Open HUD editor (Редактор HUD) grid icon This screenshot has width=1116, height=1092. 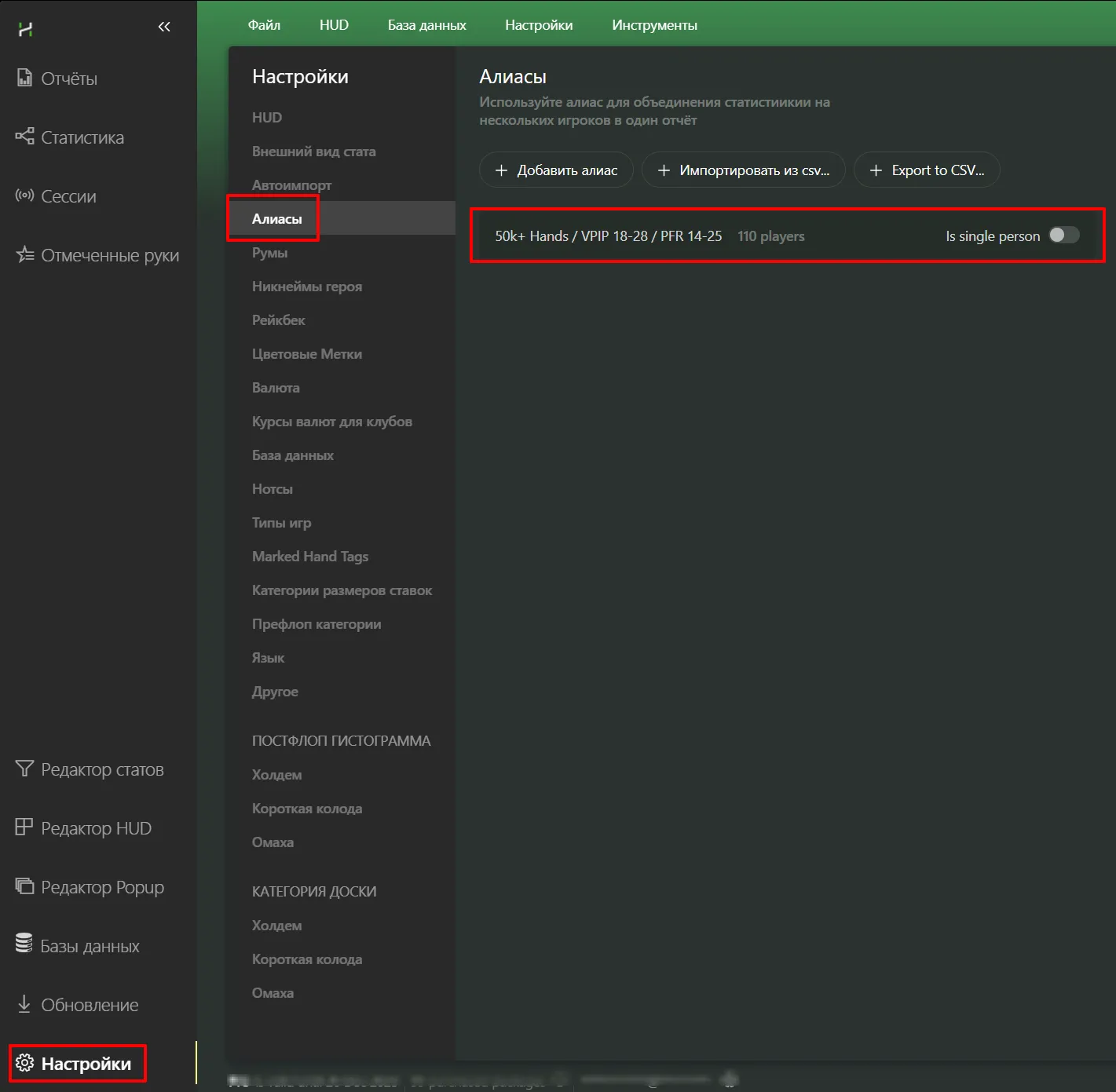click(24, 827)
